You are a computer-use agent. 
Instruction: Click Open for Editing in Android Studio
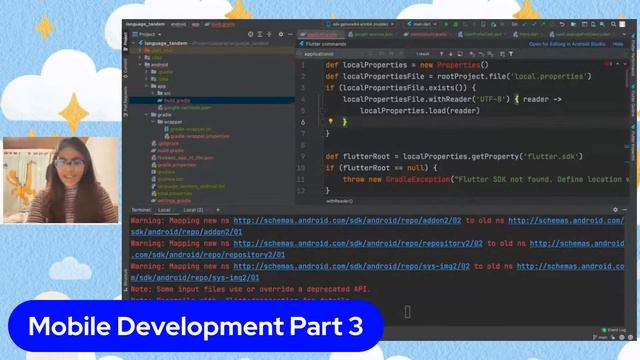[x=567, y=44]
